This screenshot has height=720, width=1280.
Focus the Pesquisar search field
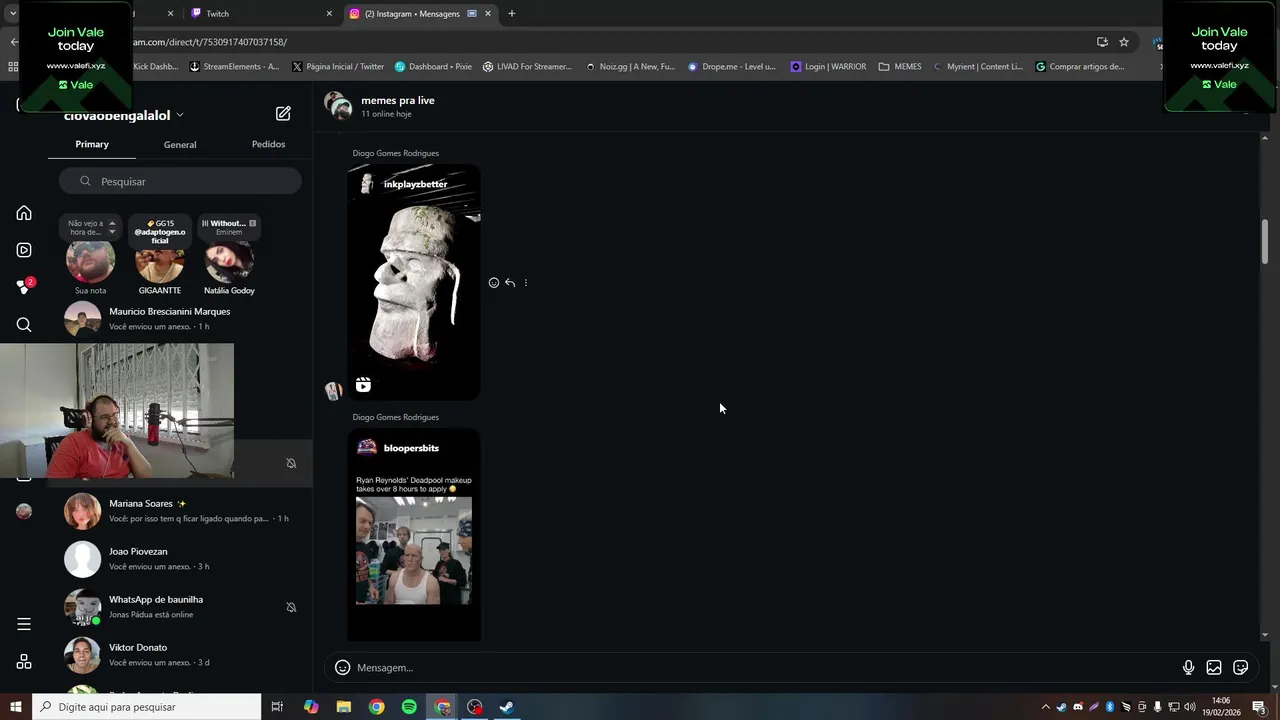tap(180, 181)
